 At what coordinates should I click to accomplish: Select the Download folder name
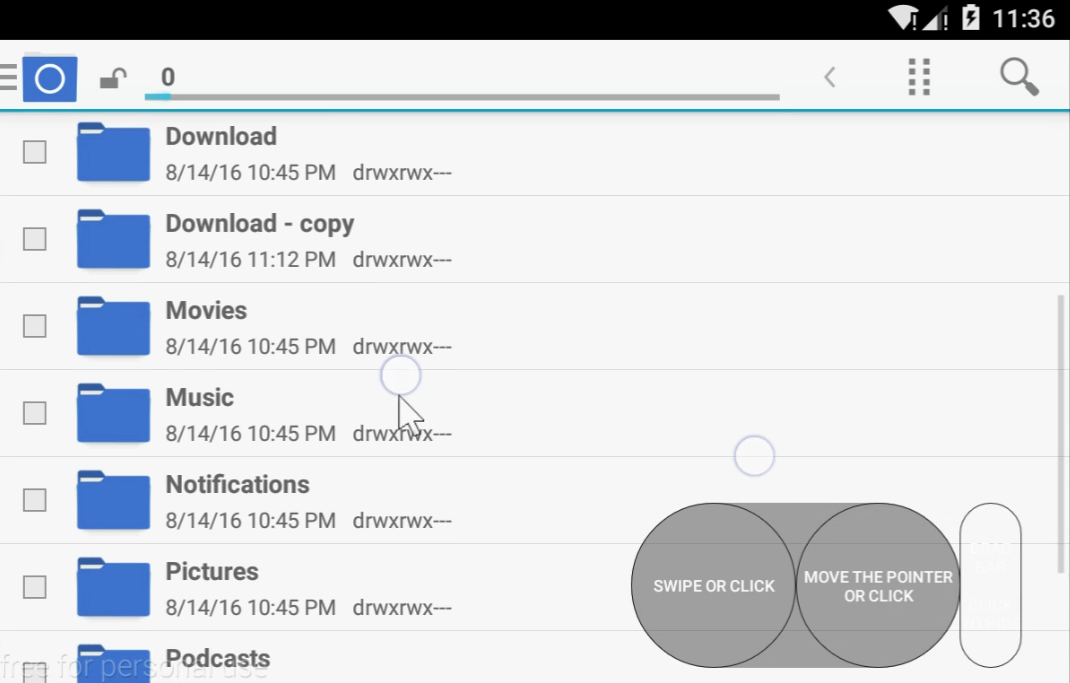[x=221, y=136]
